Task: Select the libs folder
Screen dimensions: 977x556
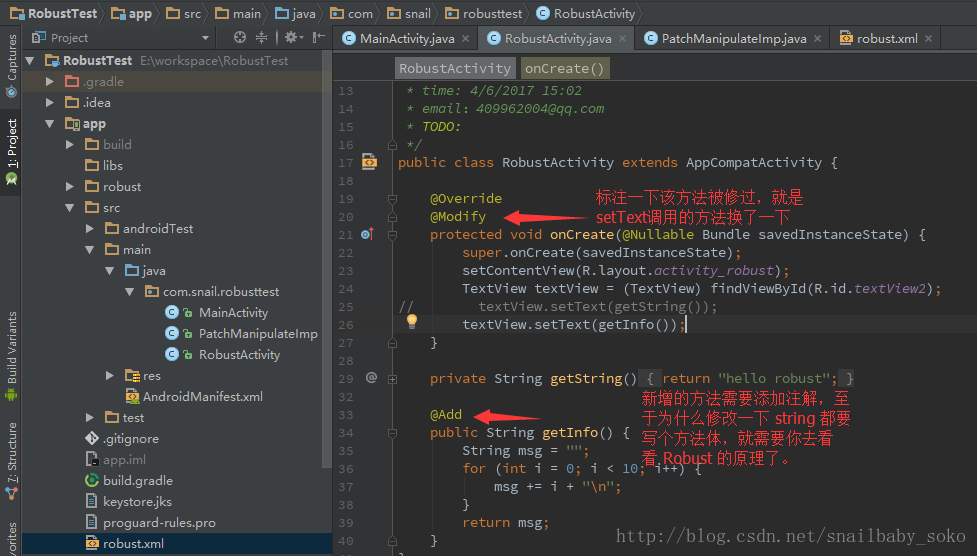Action: pyautogui.click(x=112, y=165)
